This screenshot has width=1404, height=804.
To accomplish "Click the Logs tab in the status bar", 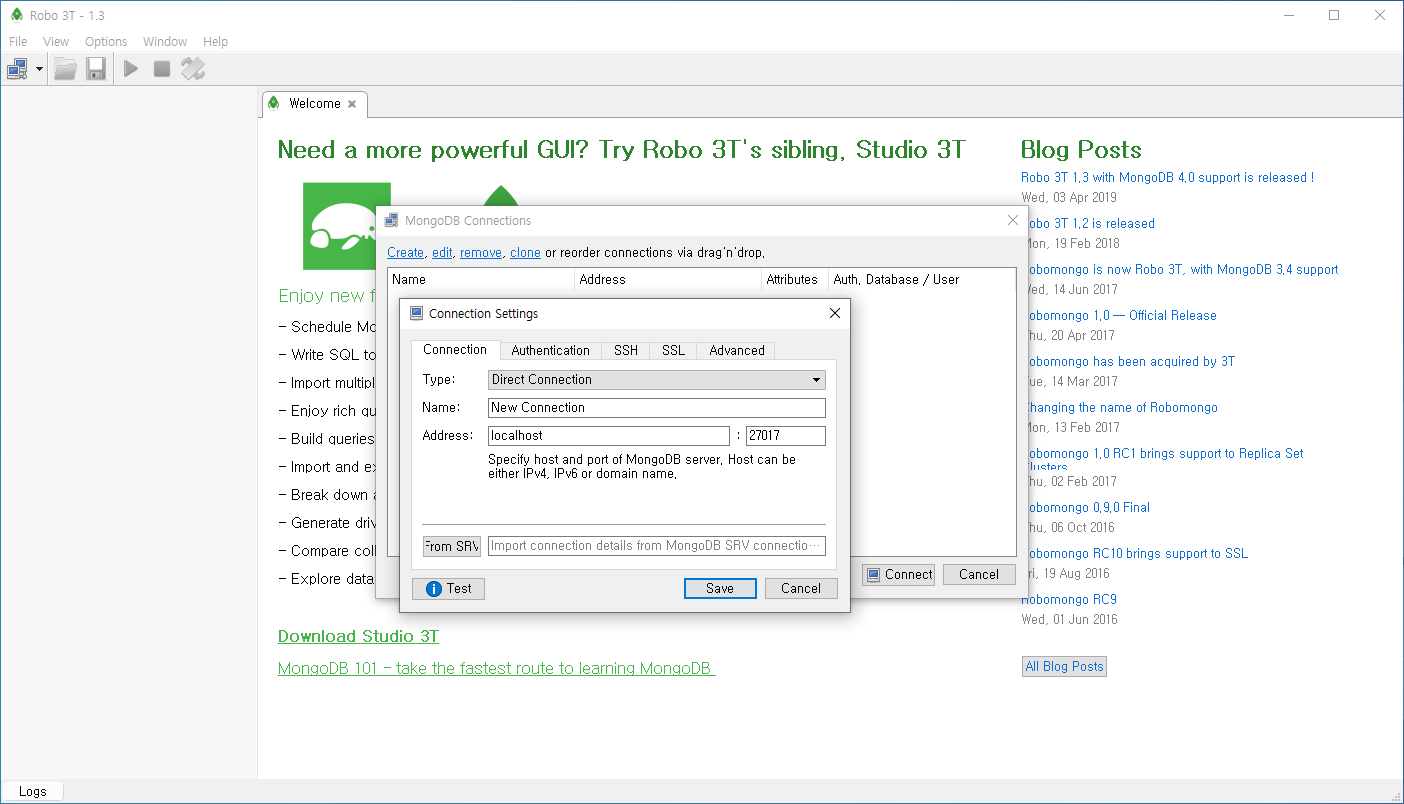I will pyautogui.click(x=32, y=791).
